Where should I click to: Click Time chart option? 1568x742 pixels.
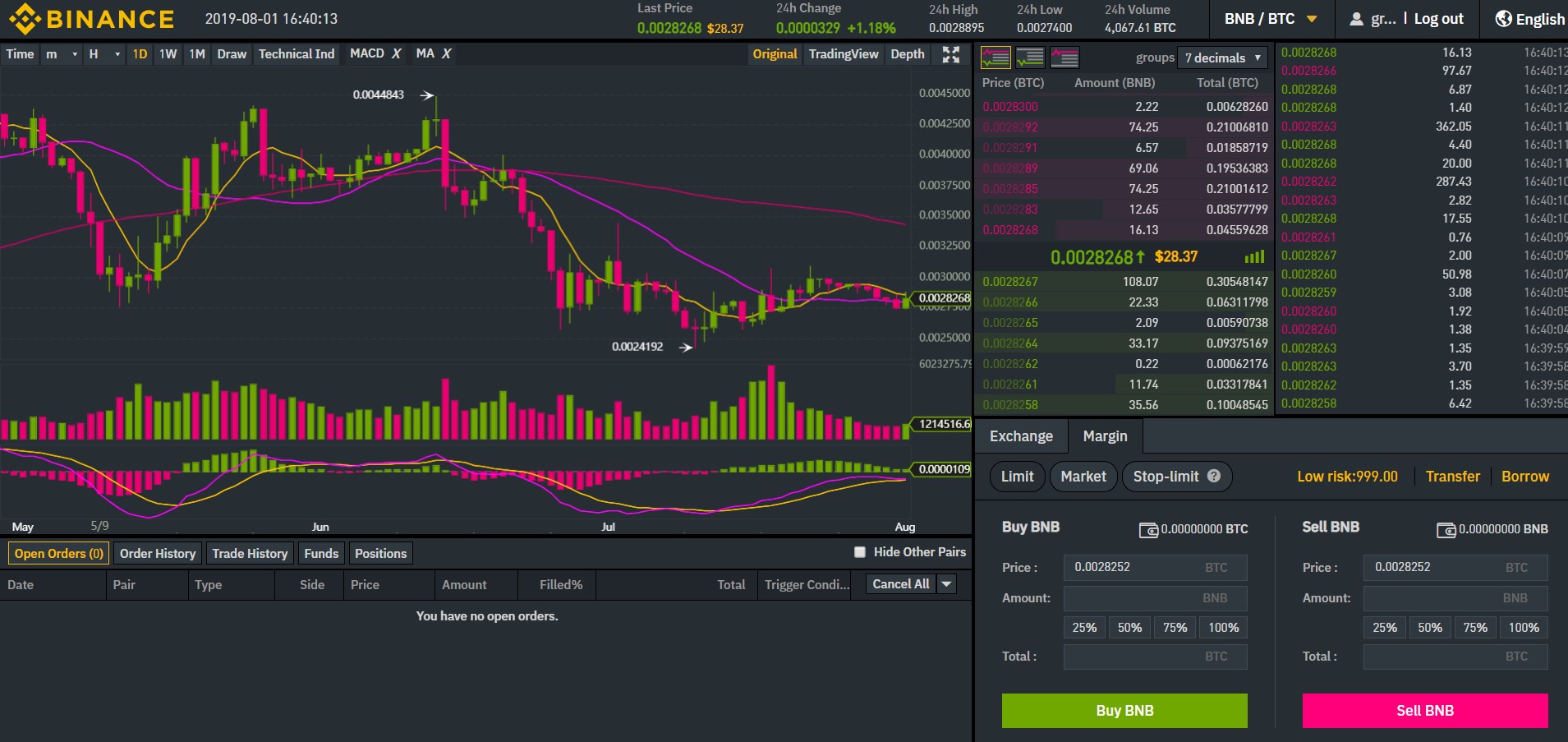pos(20,54)
